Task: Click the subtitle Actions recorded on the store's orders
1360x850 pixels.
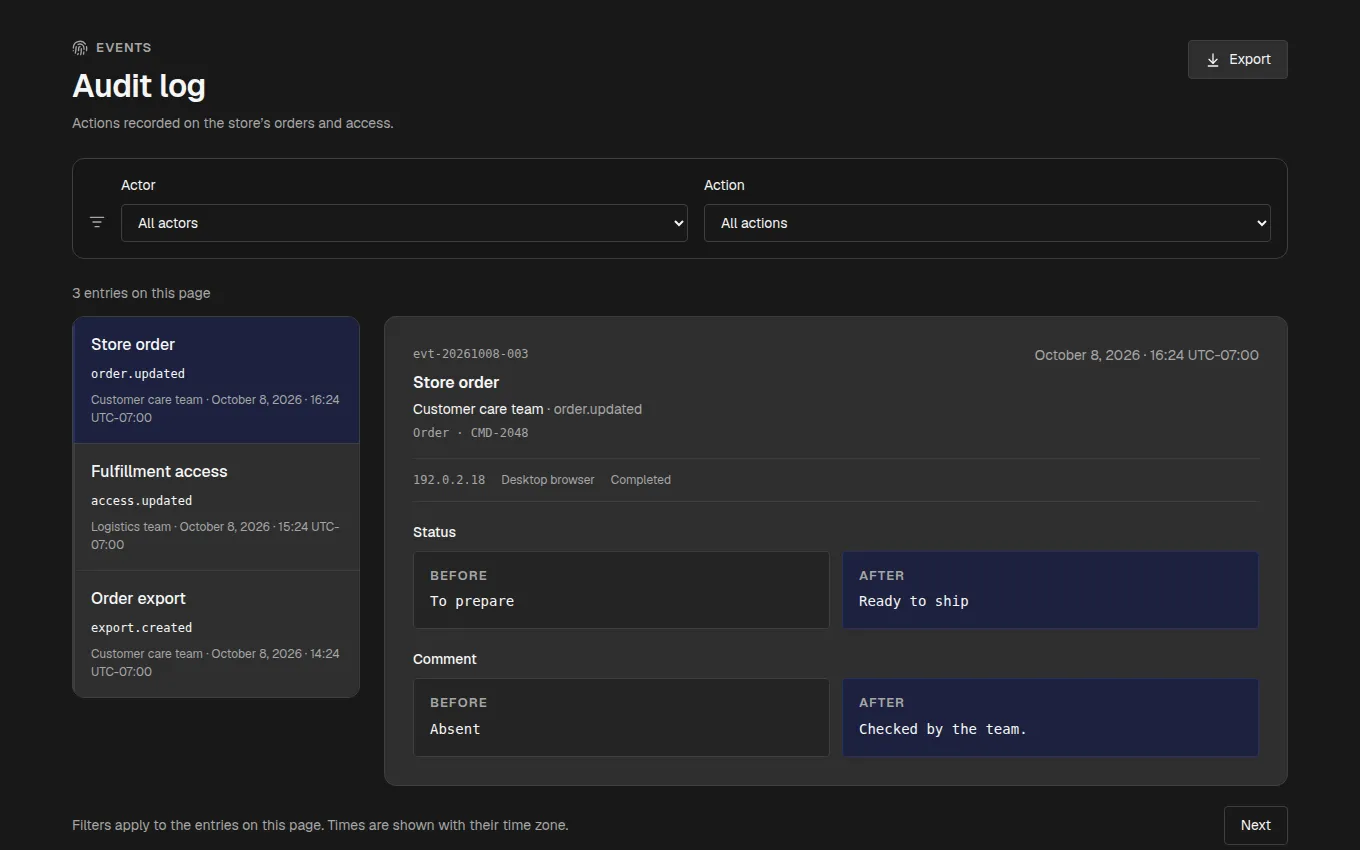Action: (x=233, y=123)
